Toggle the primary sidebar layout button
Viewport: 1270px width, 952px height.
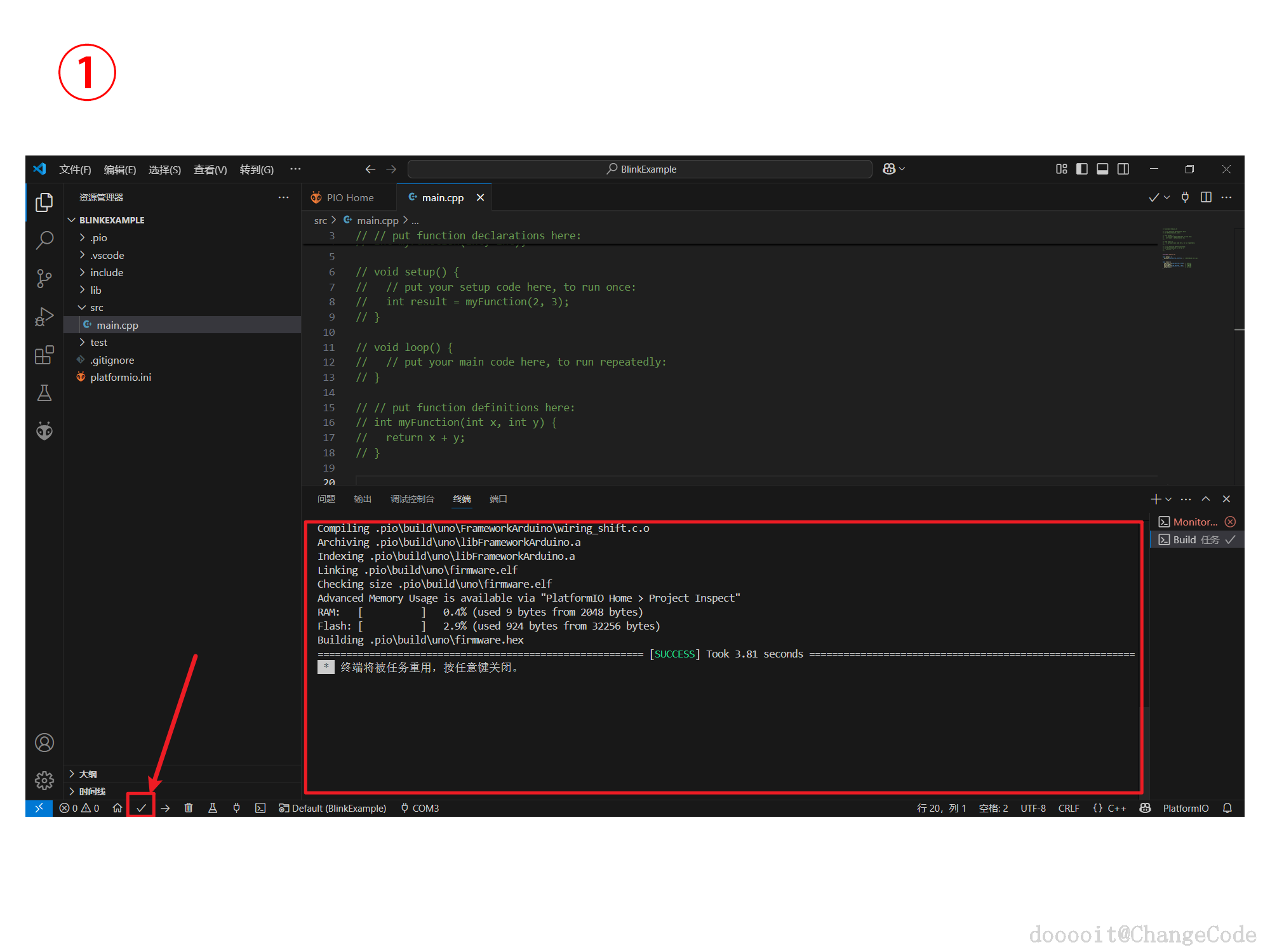(1082, 169)
